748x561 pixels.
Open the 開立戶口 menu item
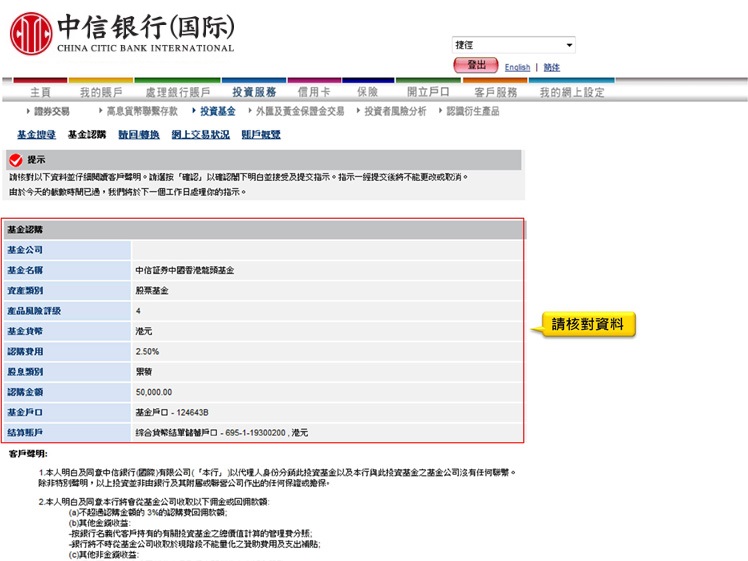(428, 92)
